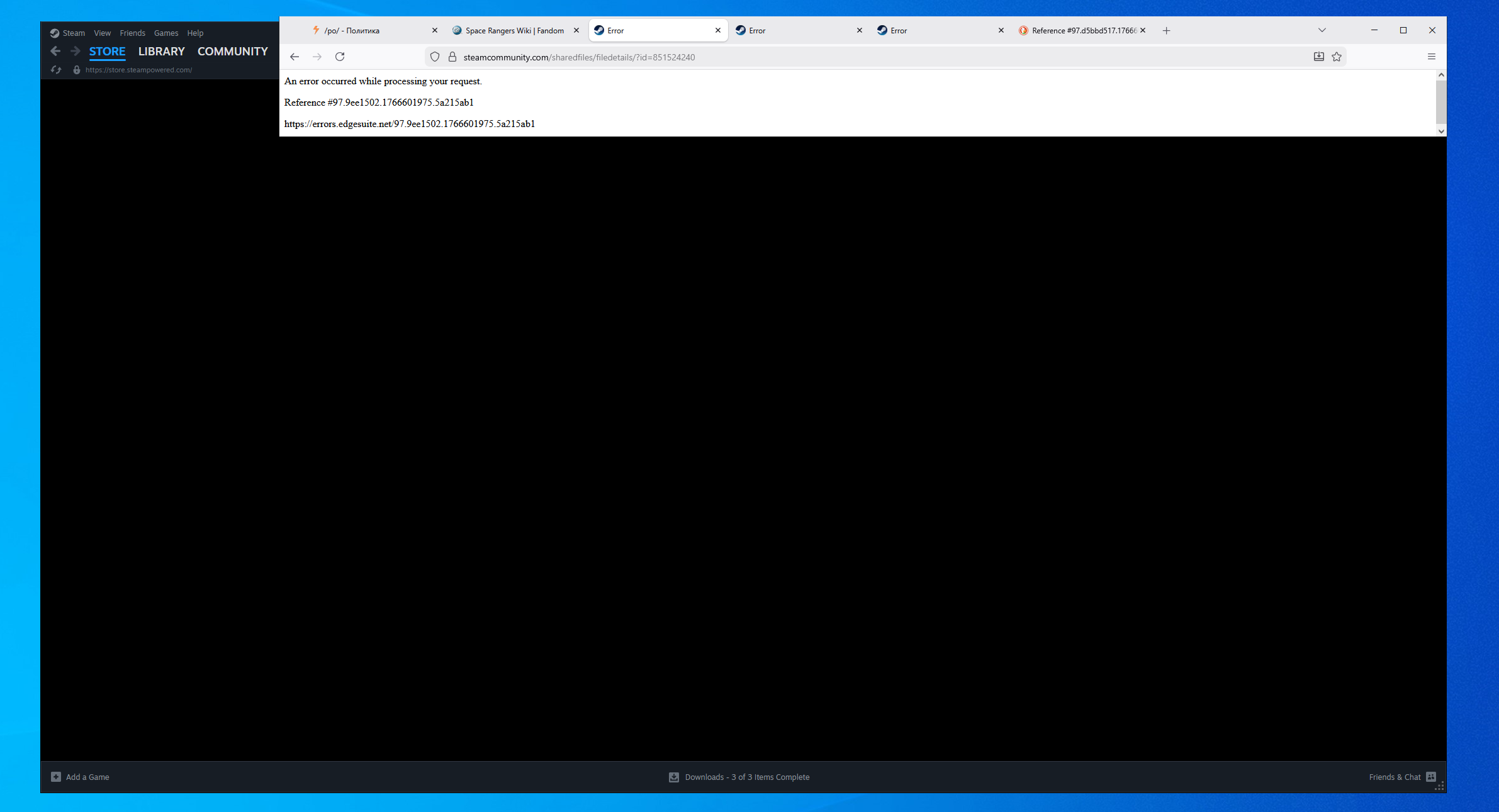Click the browser back arrow icon

click(295, 57)
